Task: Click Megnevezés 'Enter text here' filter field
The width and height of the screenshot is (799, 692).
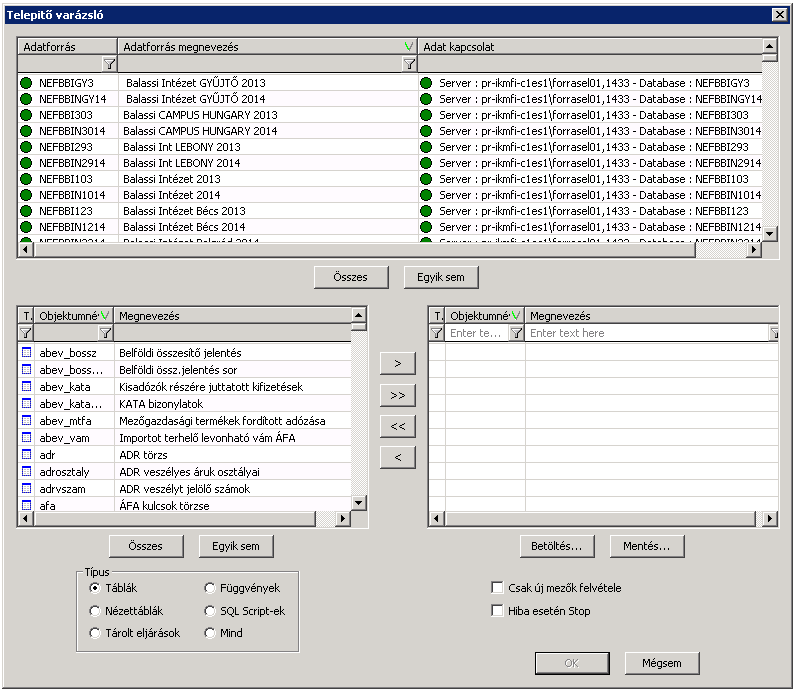Action: coord(647,333)
